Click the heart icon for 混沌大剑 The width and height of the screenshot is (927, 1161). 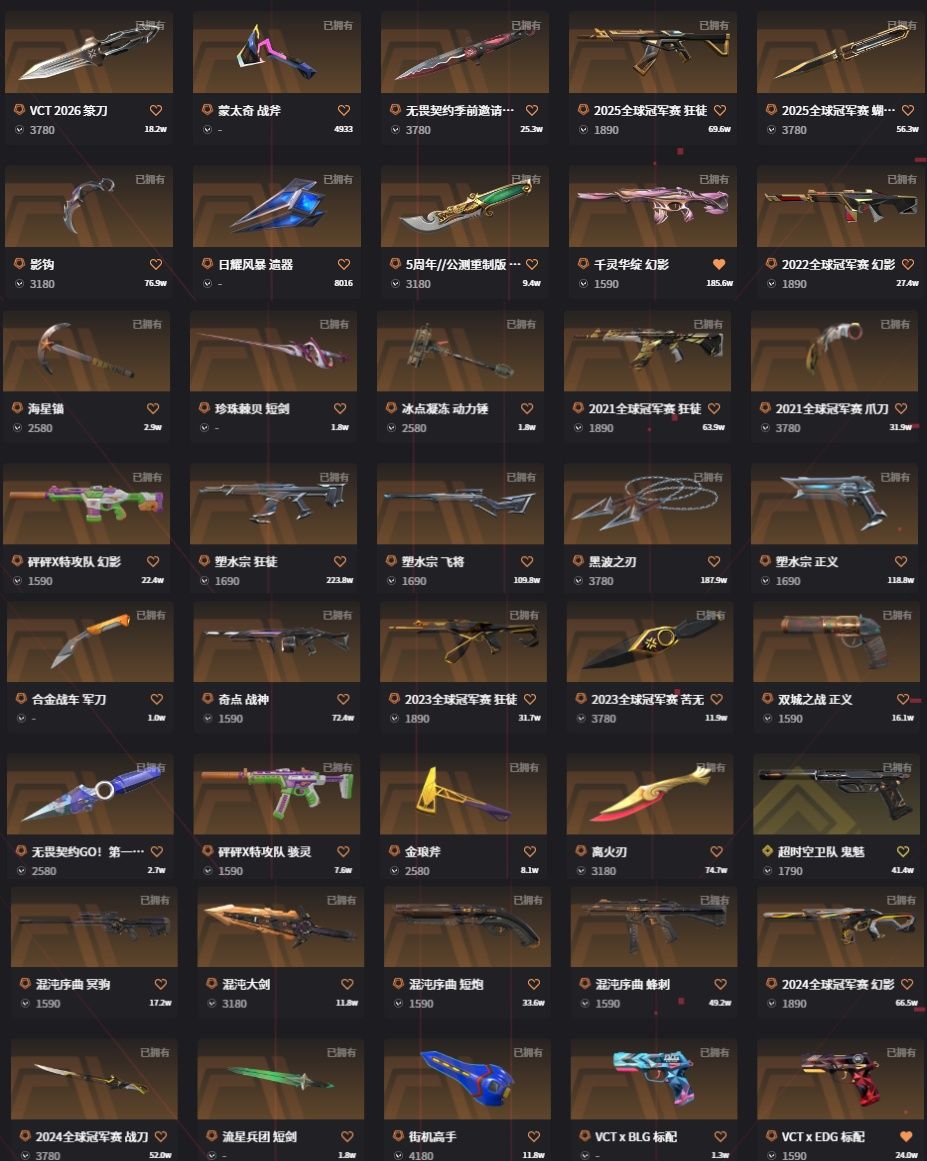coord(347,984)
